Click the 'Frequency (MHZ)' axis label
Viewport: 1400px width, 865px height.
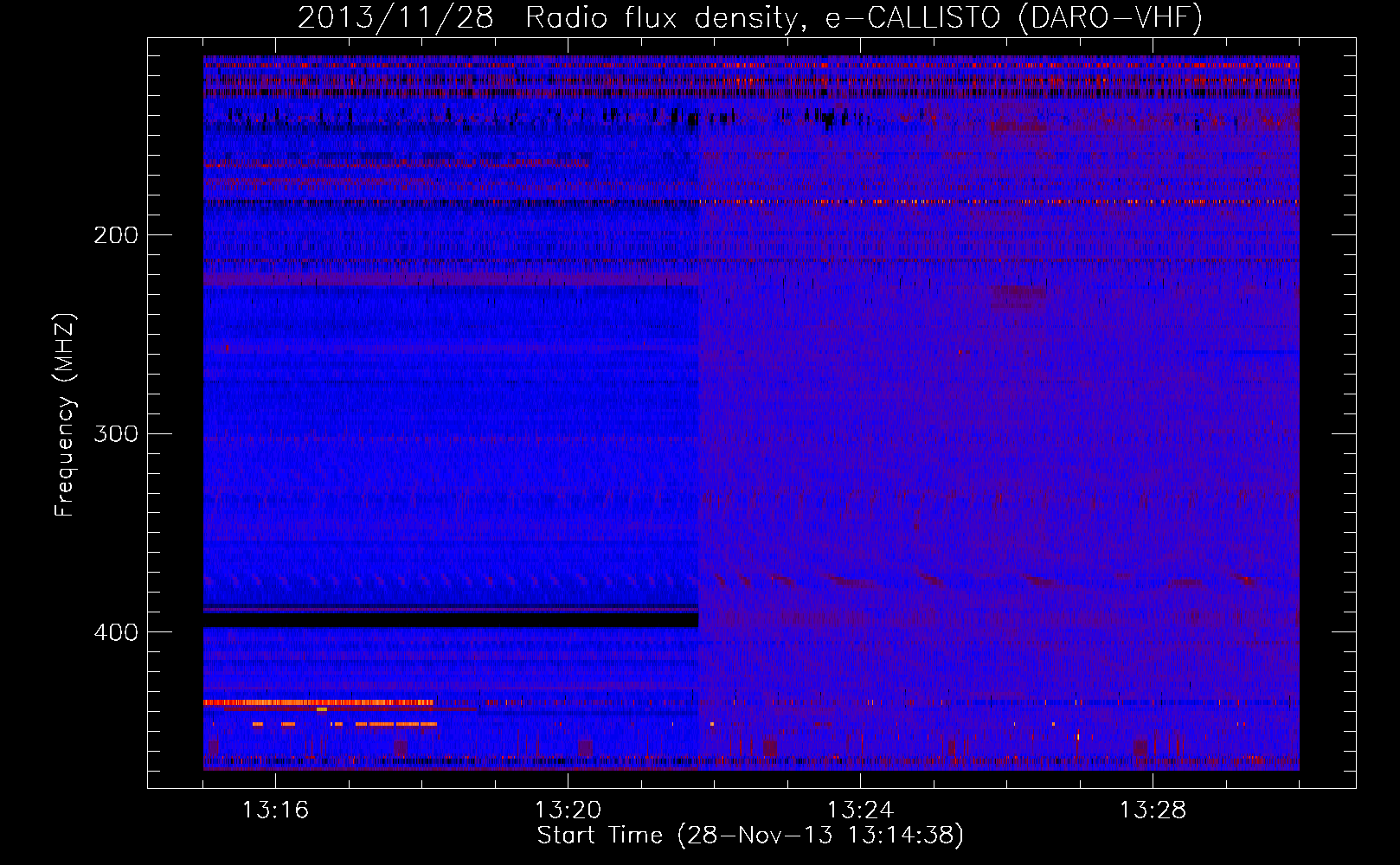pyautogui.click(x=64, y=415)
